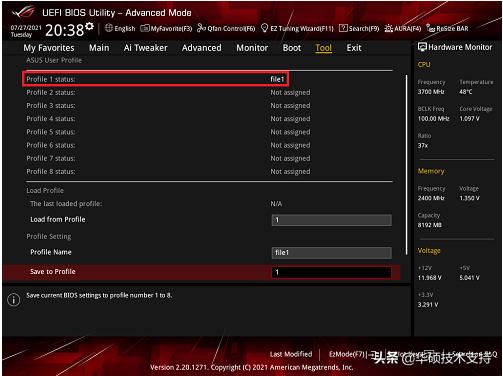Click +12V reading 11.968 V
Image resolution: width=503 pixels, height=376 pixels.
(x=430, y=278)
